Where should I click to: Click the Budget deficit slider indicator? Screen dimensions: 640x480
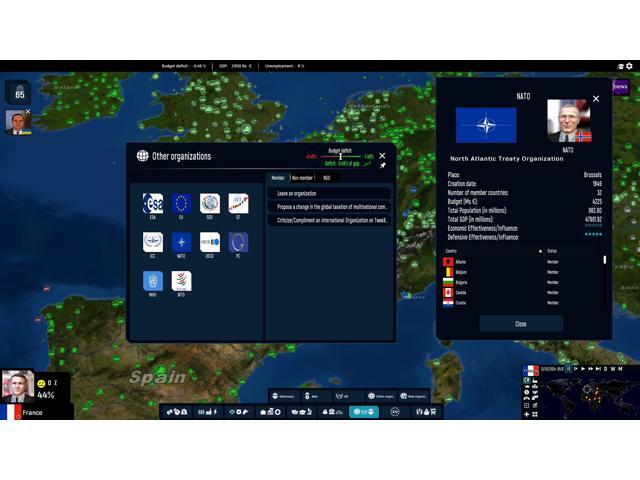(341, 156)
